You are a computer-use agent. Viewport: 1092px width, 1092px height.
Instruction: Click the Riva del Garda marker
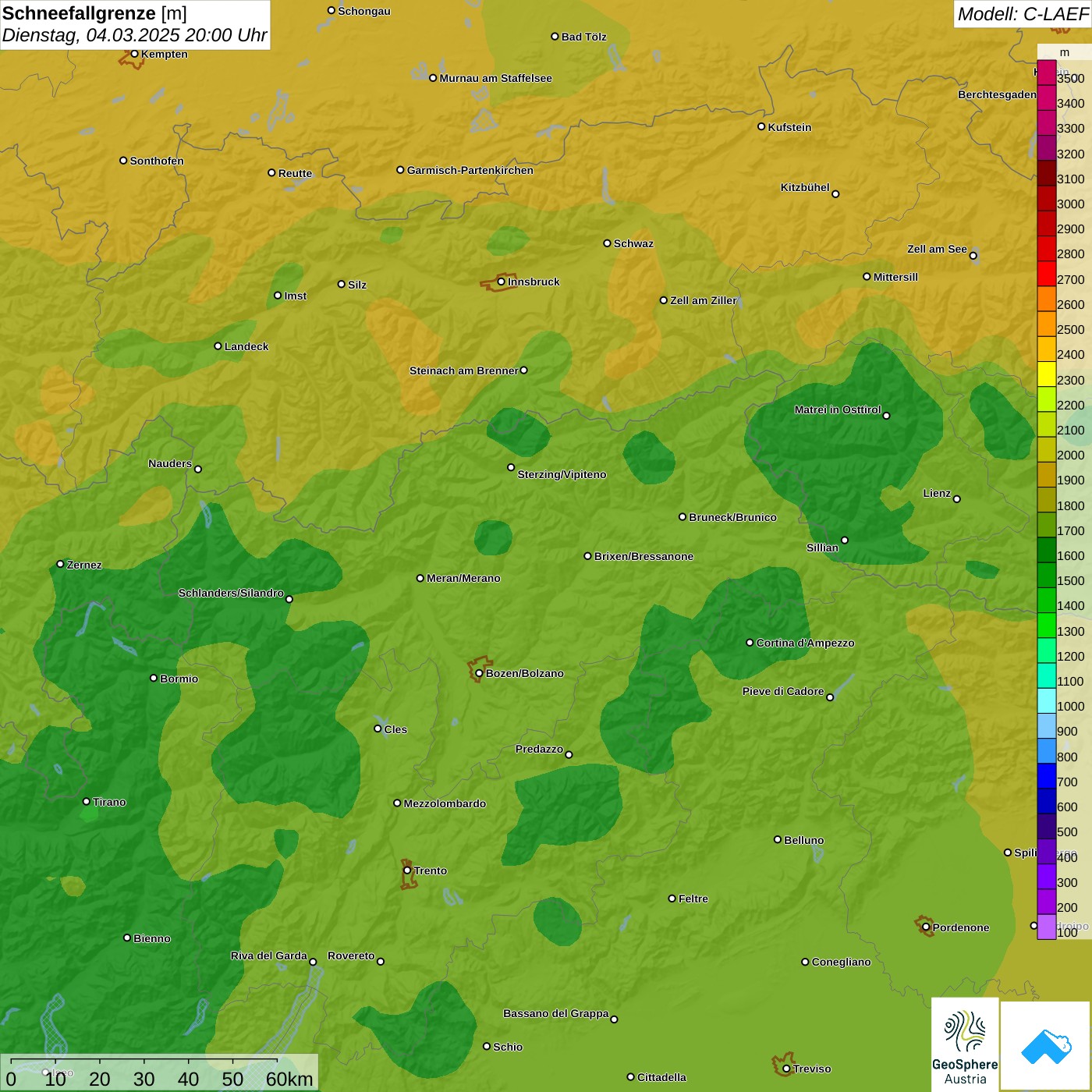pyautogui.click(x=313, y=962)
